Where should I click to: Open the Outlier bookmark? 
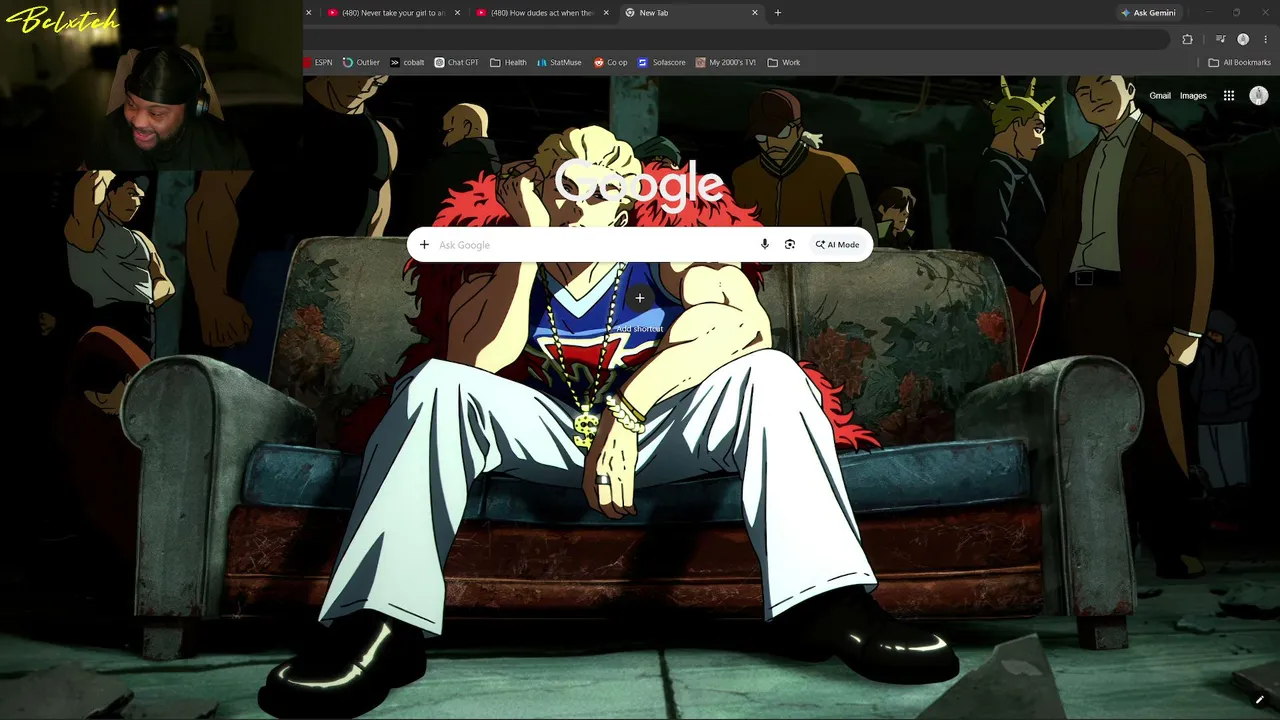tap(361, 62)
